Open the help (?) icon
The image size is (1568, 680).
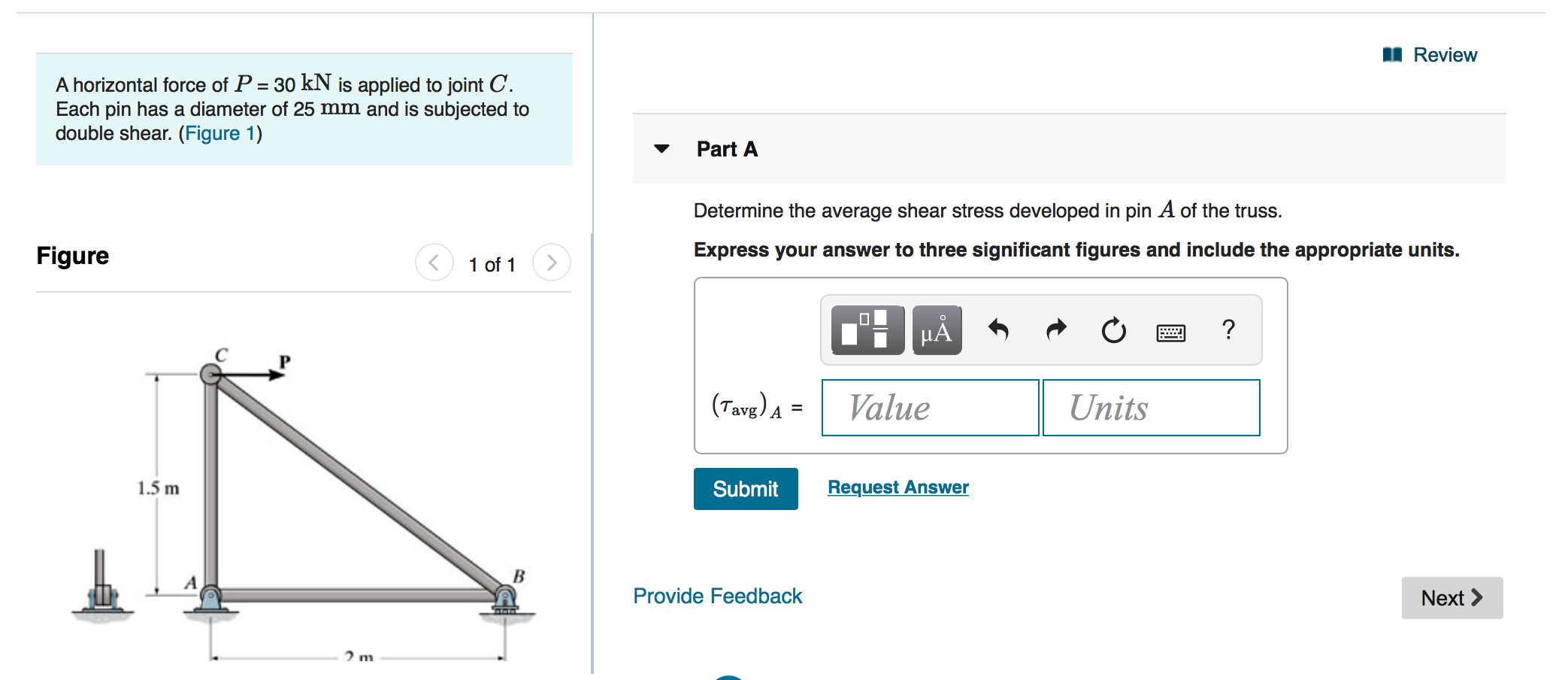click(1228, 329)
